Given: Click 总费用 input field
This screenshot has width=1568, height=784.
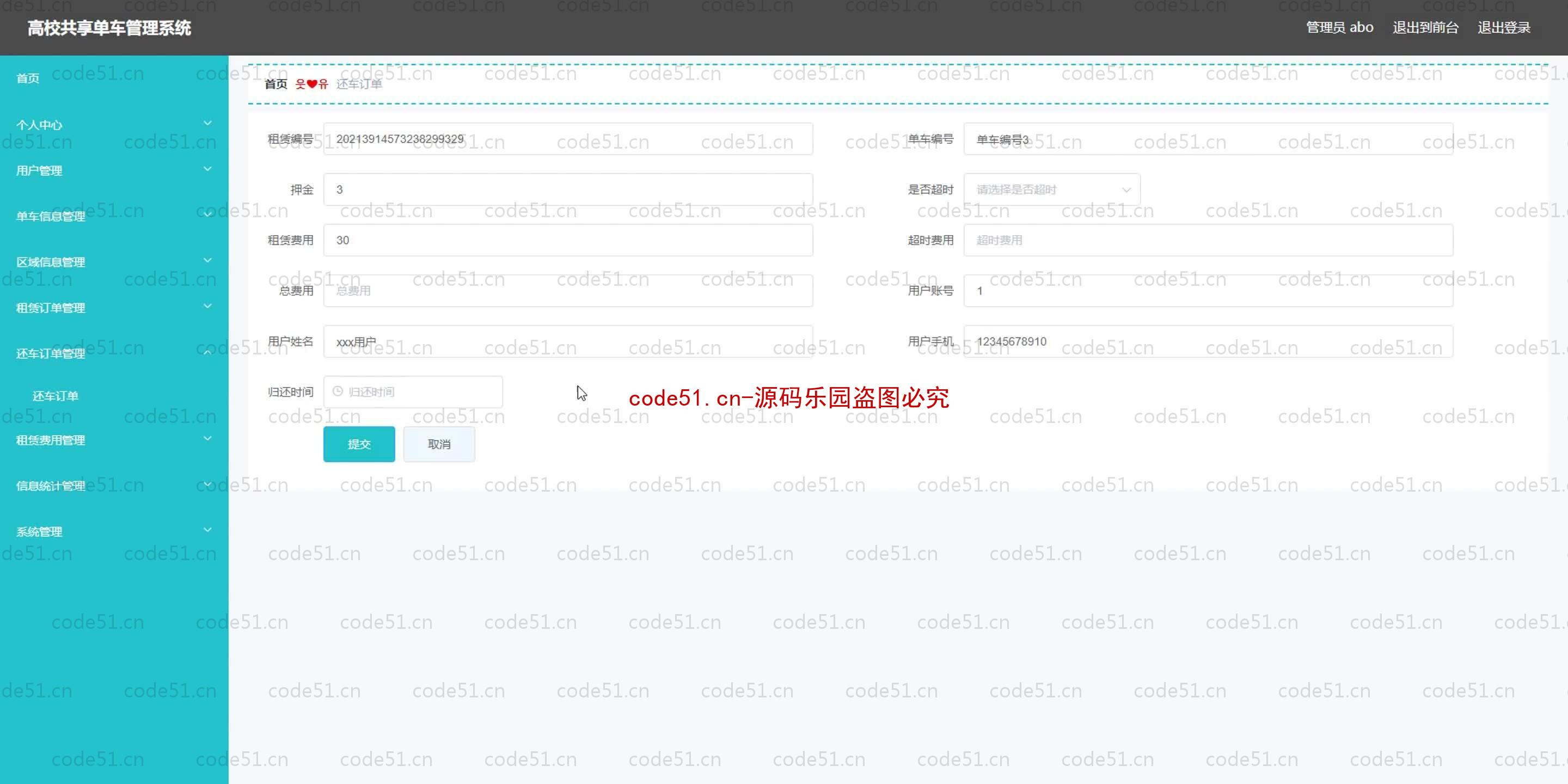Looking at the screenshot, I should (567, 290).
